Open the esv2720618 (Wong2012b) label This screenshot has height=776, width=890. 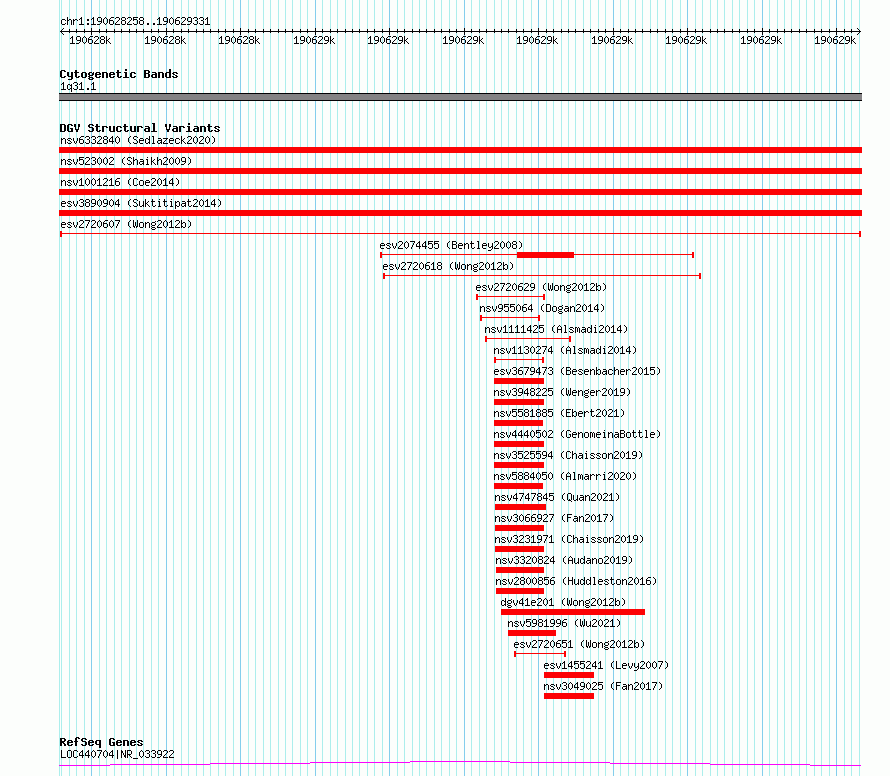point(448,266)
